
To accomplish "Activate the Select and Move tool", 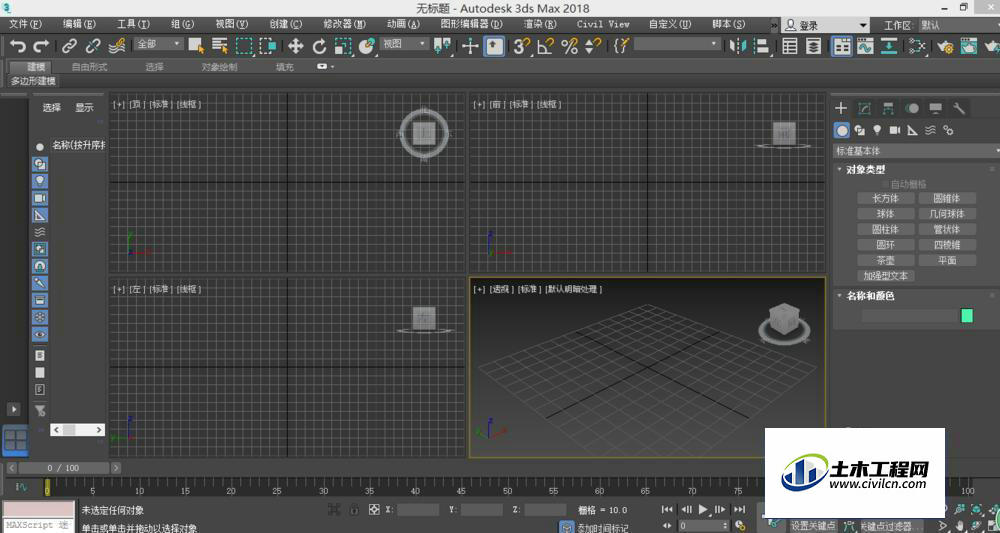I will [295, 46].
